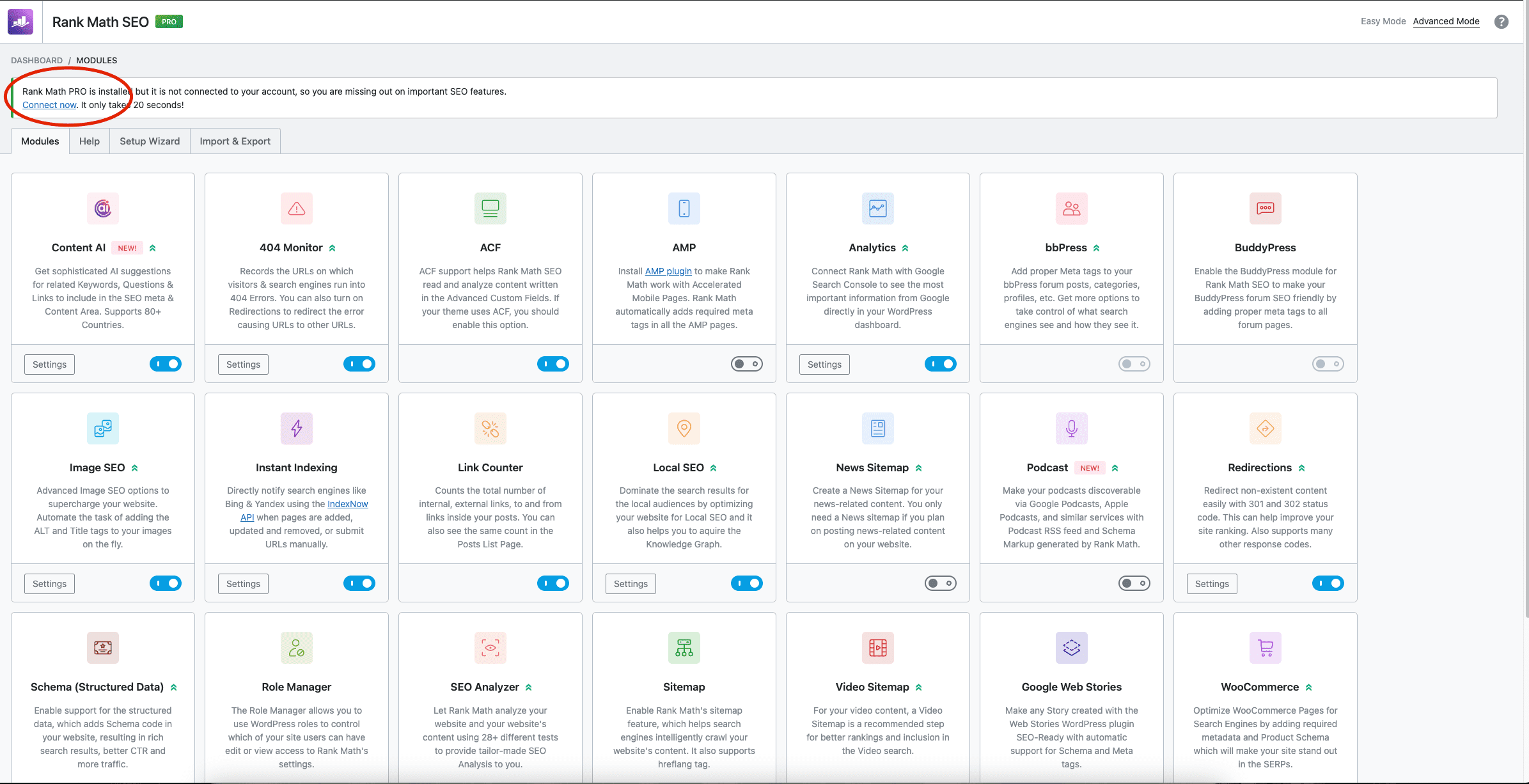
Task: Click the upgrade arrows next to Redirections
Action: (1301, 468)
